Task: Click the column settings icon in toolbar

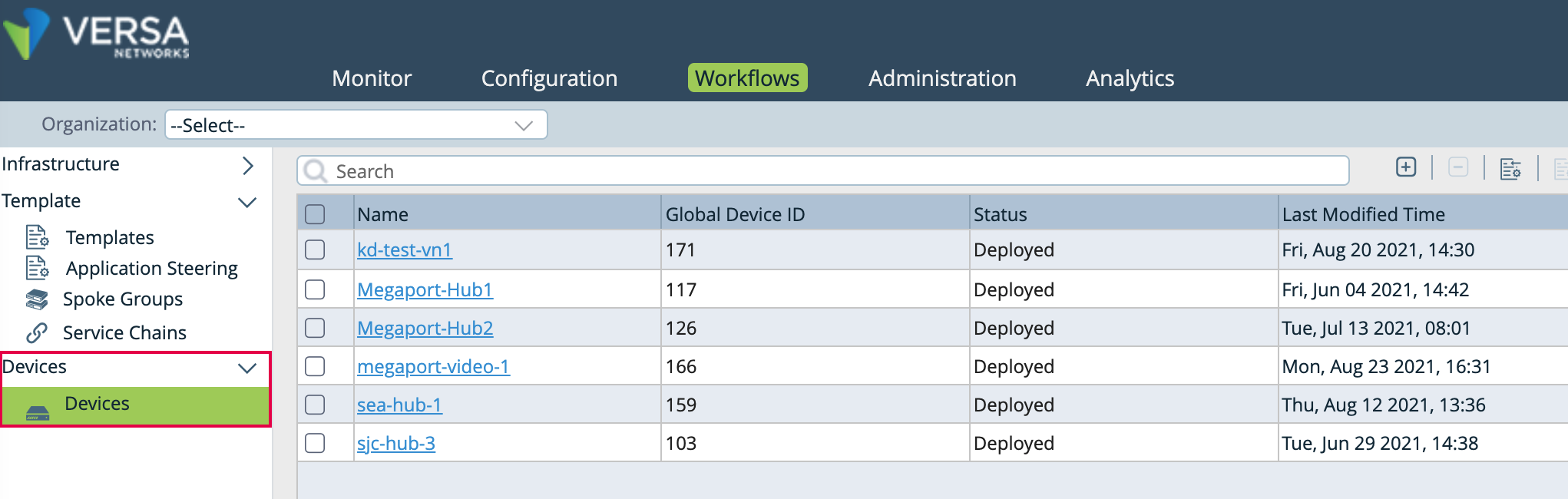Action: [x=1510, y=169]
